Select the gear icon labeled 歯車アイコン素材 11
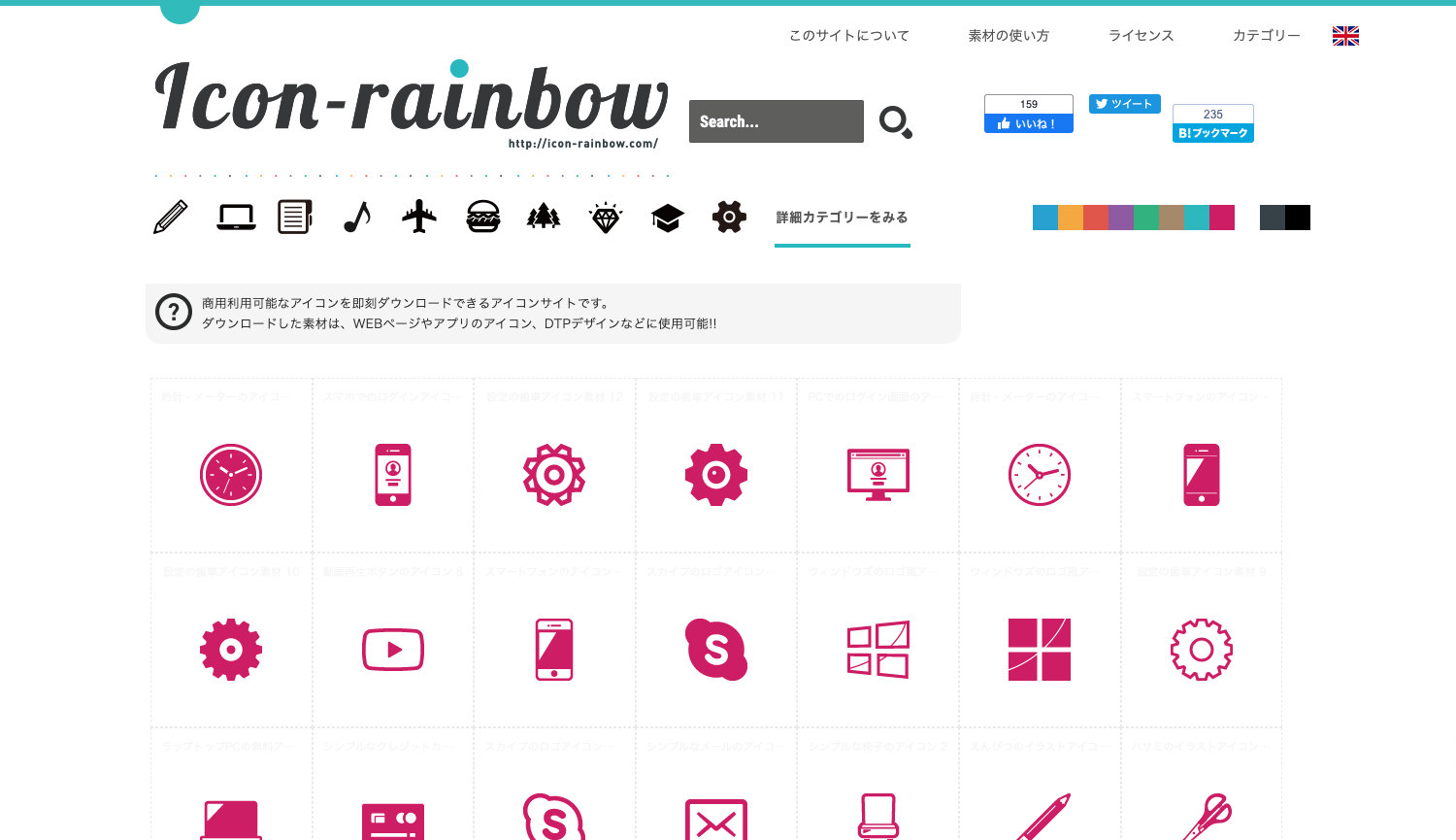 click(x=716, y=475)
